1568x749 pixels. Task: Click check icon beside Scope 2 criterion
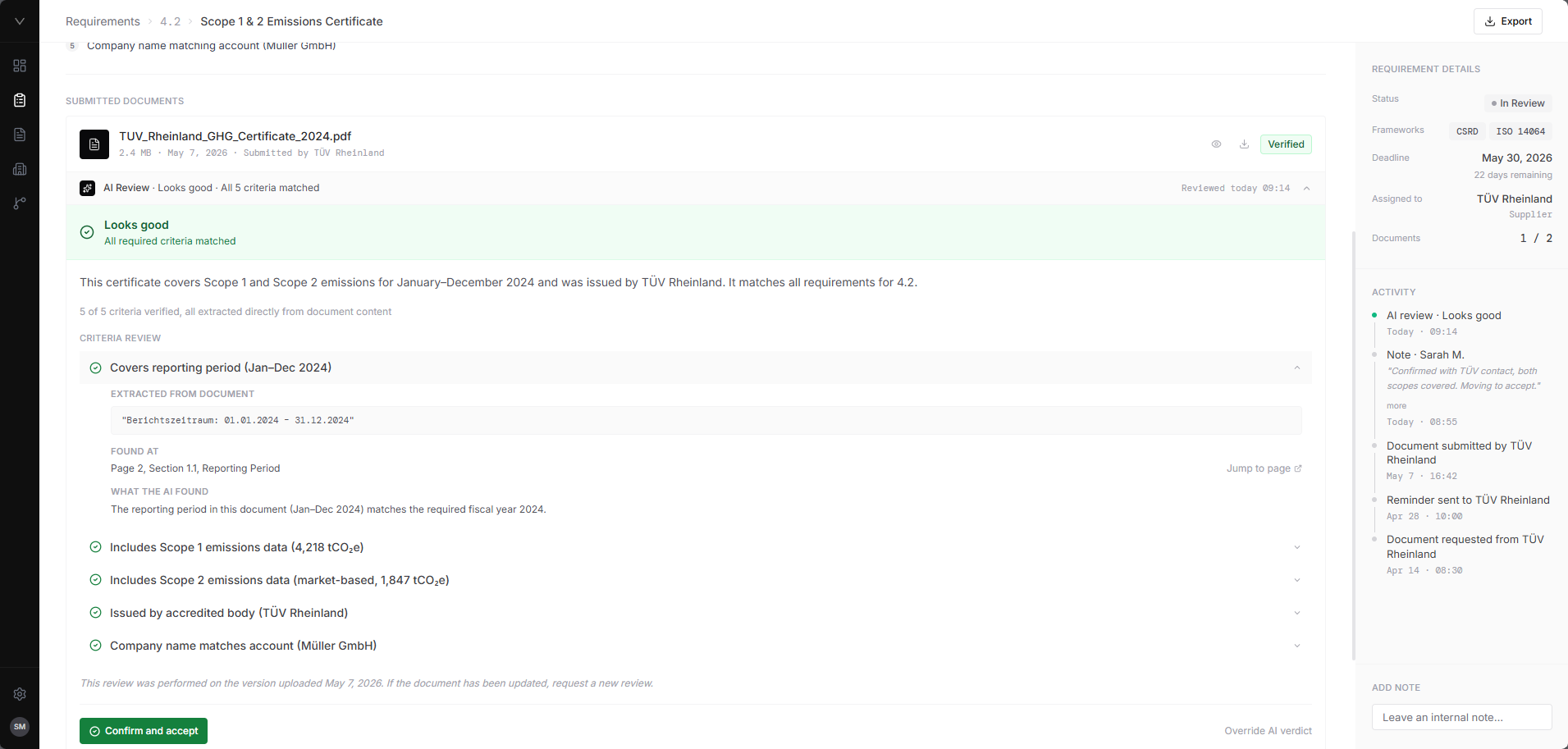pos(95,580)
